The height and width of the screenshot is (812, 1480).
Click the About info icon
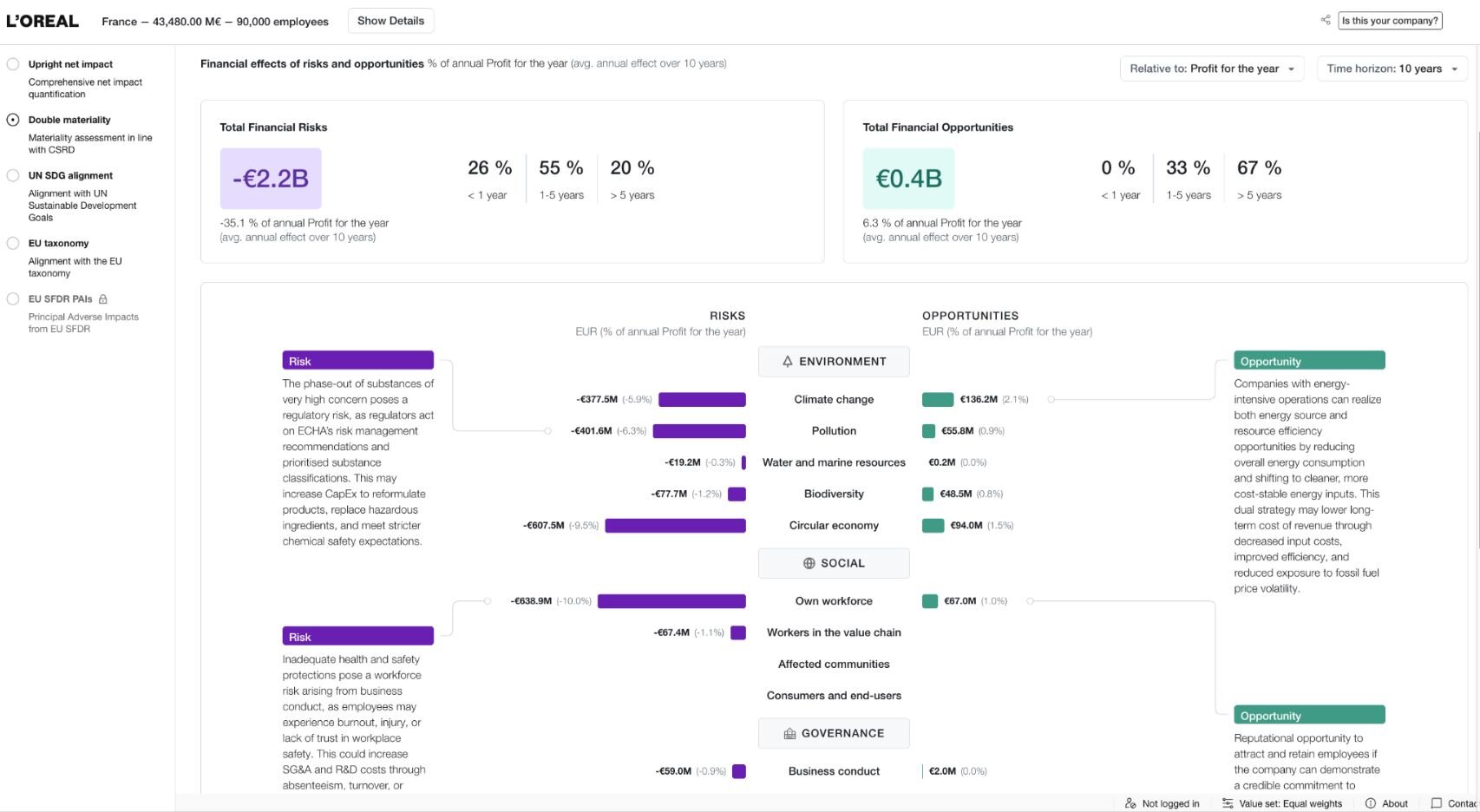click(1371, 803)
